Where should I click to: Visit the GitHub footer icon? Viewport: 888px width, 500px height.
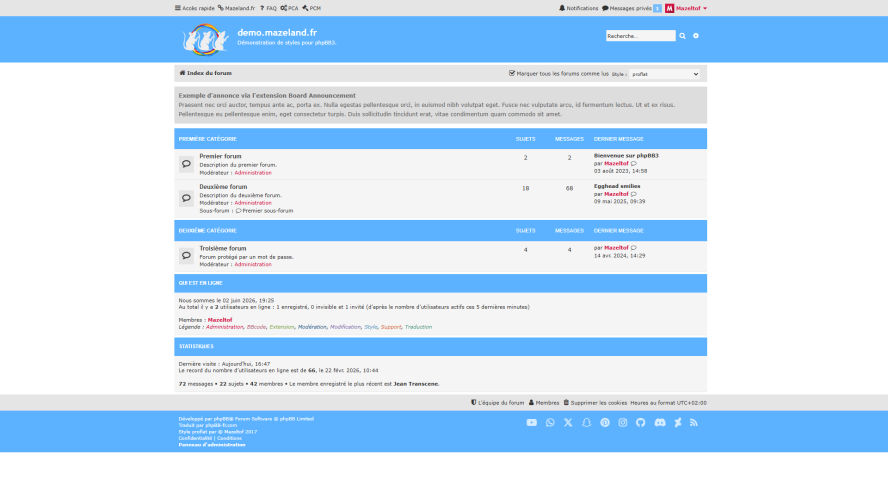click(x=641, y=422)
